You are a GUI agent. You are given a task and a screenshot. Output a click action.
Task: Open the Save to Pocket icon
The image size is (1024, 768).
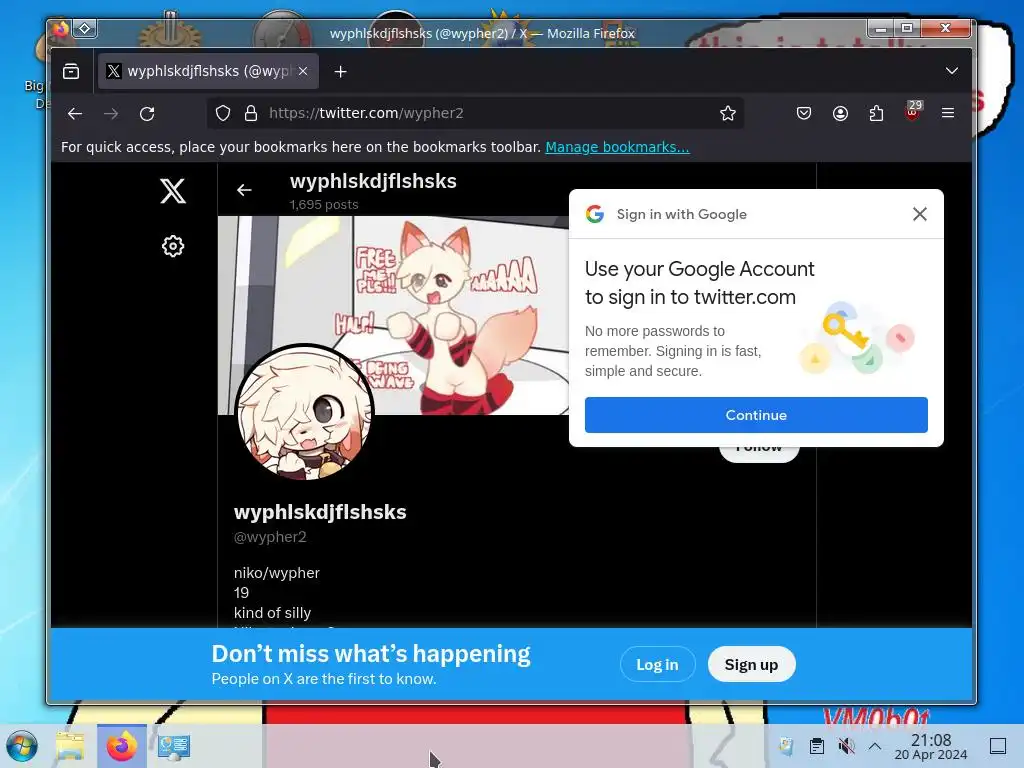[x=804, y=113]
